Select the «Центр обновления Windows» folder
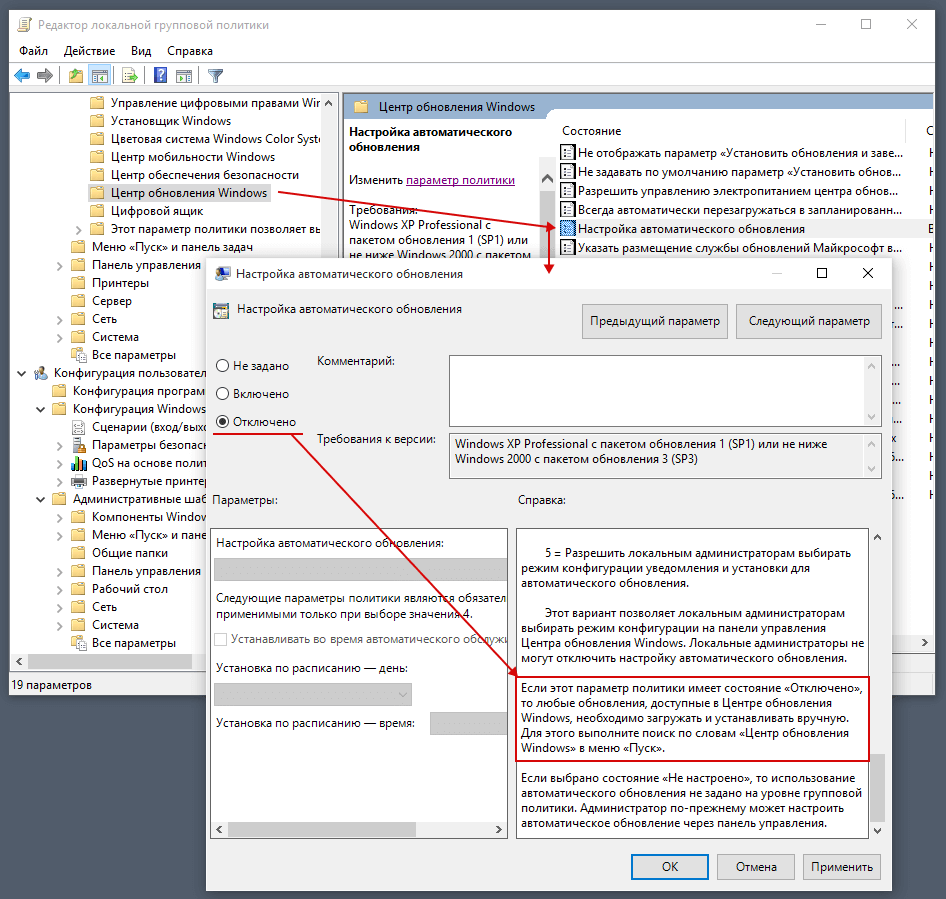Image resolution: width=946 pixels, height=899 pixels. [x=188, y=193]
